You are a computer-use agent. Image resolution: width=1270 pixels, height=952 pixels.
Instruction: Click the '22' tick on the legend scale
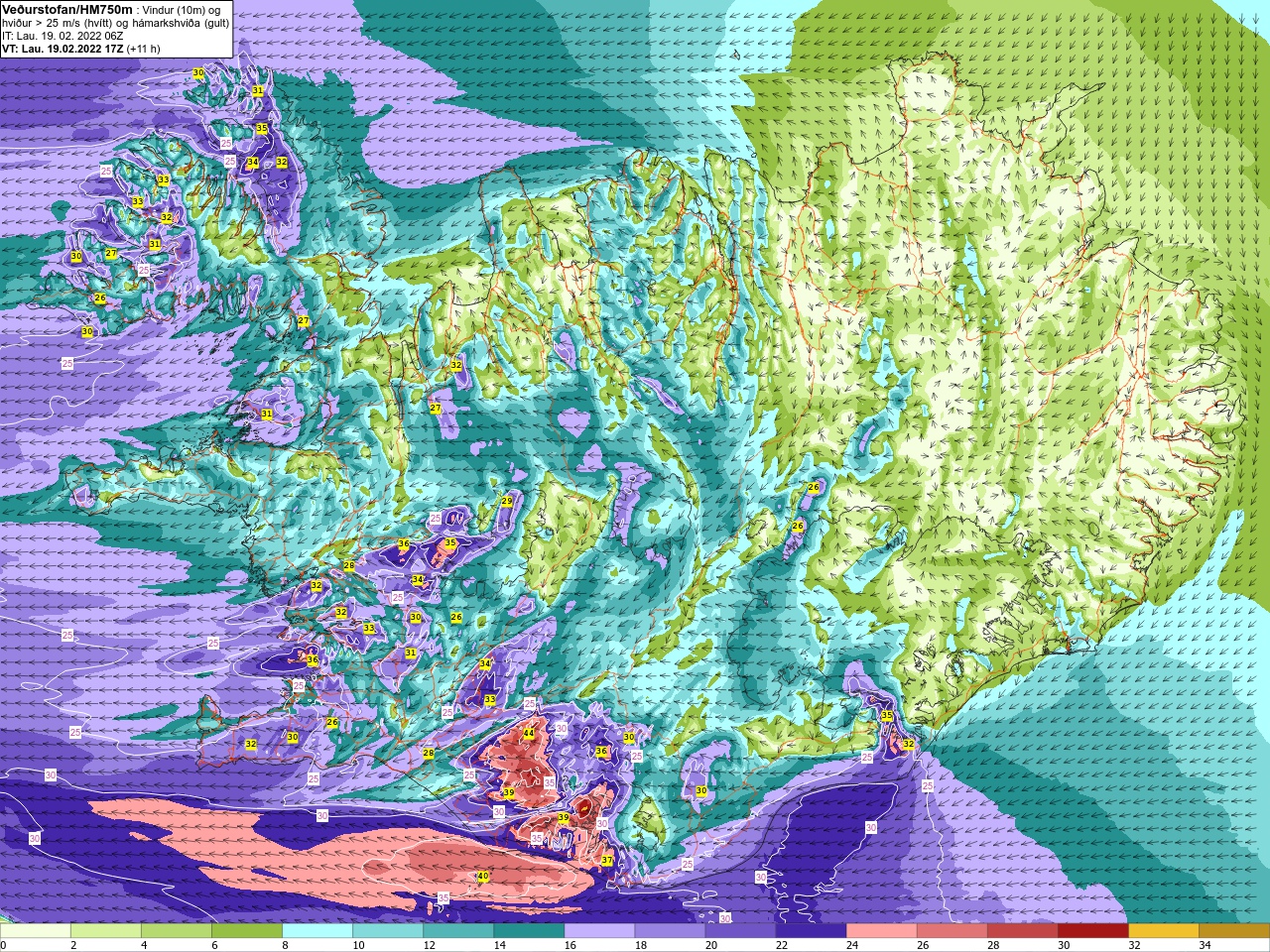(782, 945)
